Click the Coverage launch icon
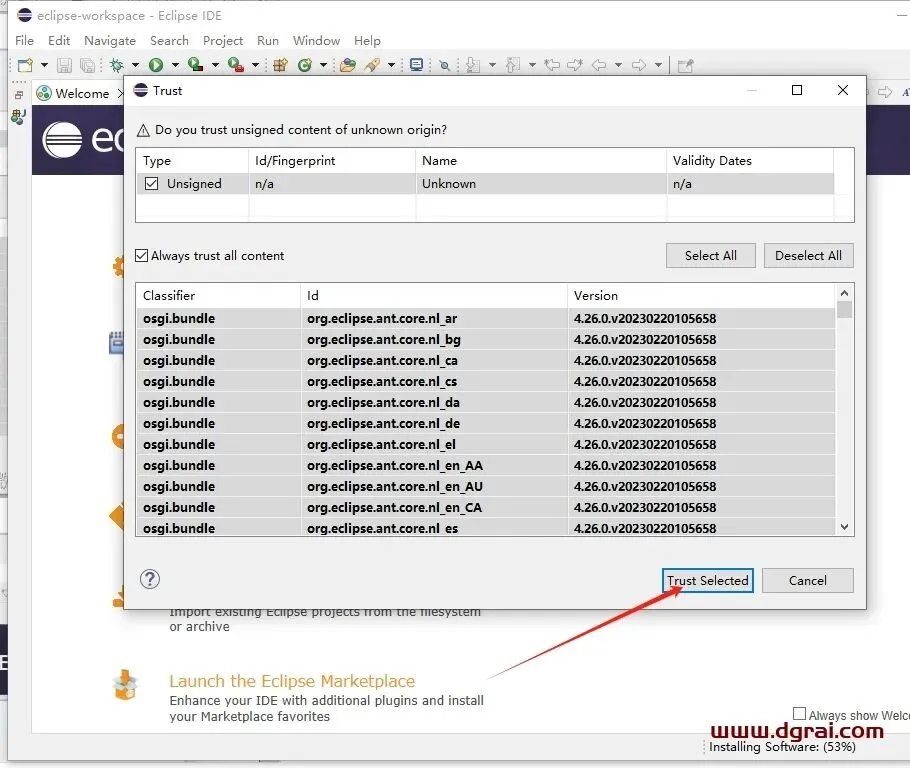910x768 pixels. (196, 65)
